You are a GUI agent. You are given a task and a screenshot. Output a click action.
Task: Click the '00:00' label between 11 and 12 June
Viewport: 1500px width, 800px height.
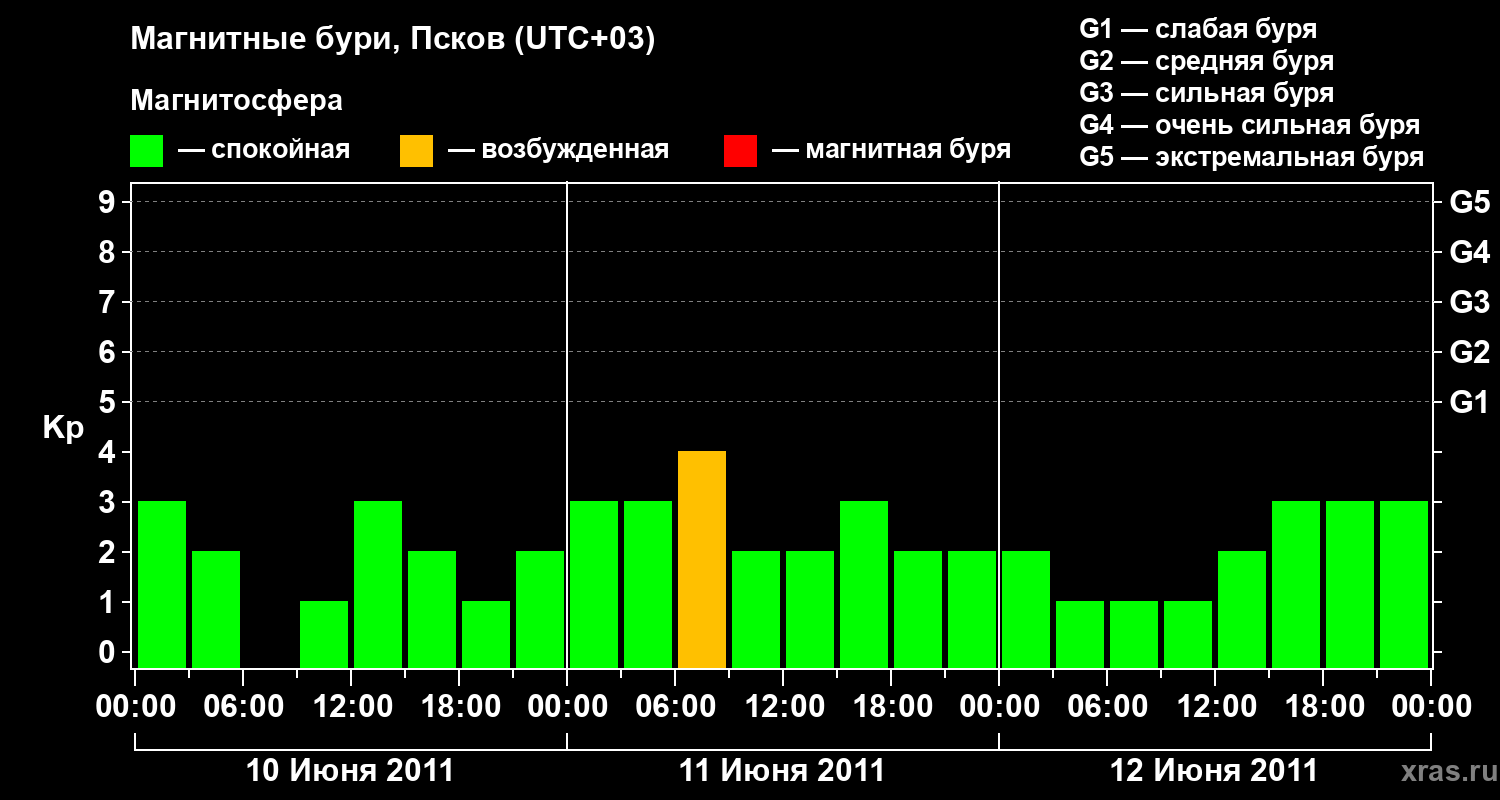point(999,707)
